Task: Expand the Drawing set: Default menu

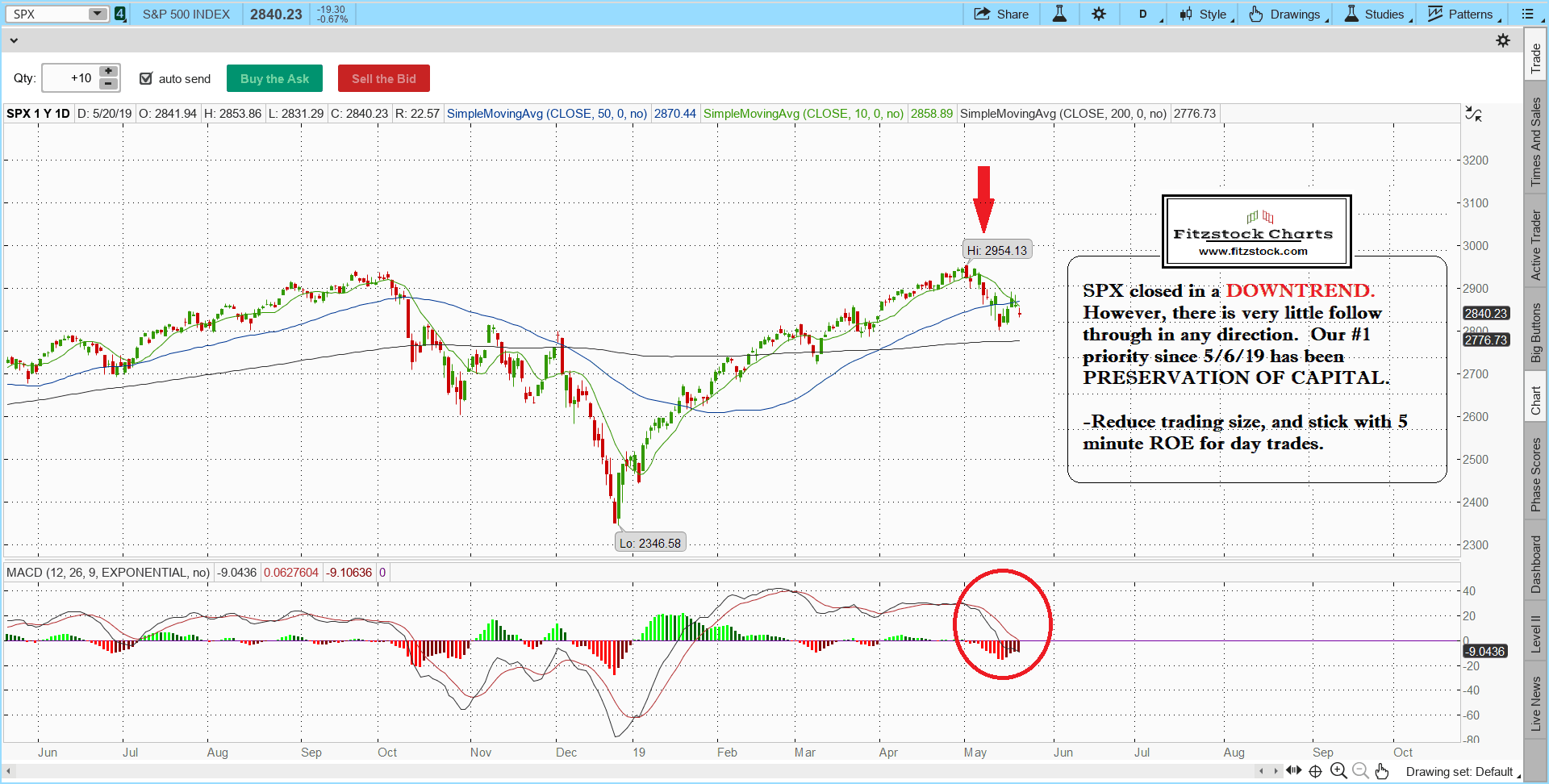Action: pyautogui.click(x=1462, y=772)
